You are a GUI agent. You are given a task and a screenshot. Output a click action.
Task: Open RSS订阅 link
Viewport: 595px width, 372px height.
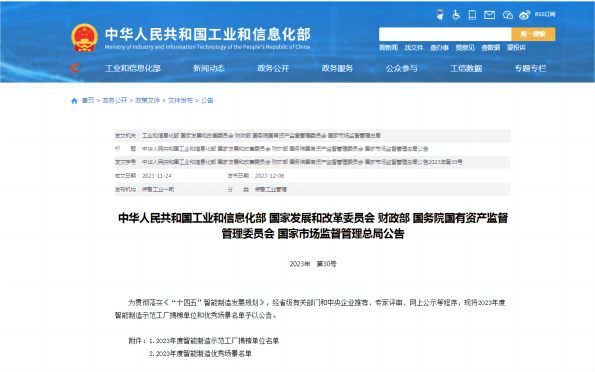pos(545,14)
